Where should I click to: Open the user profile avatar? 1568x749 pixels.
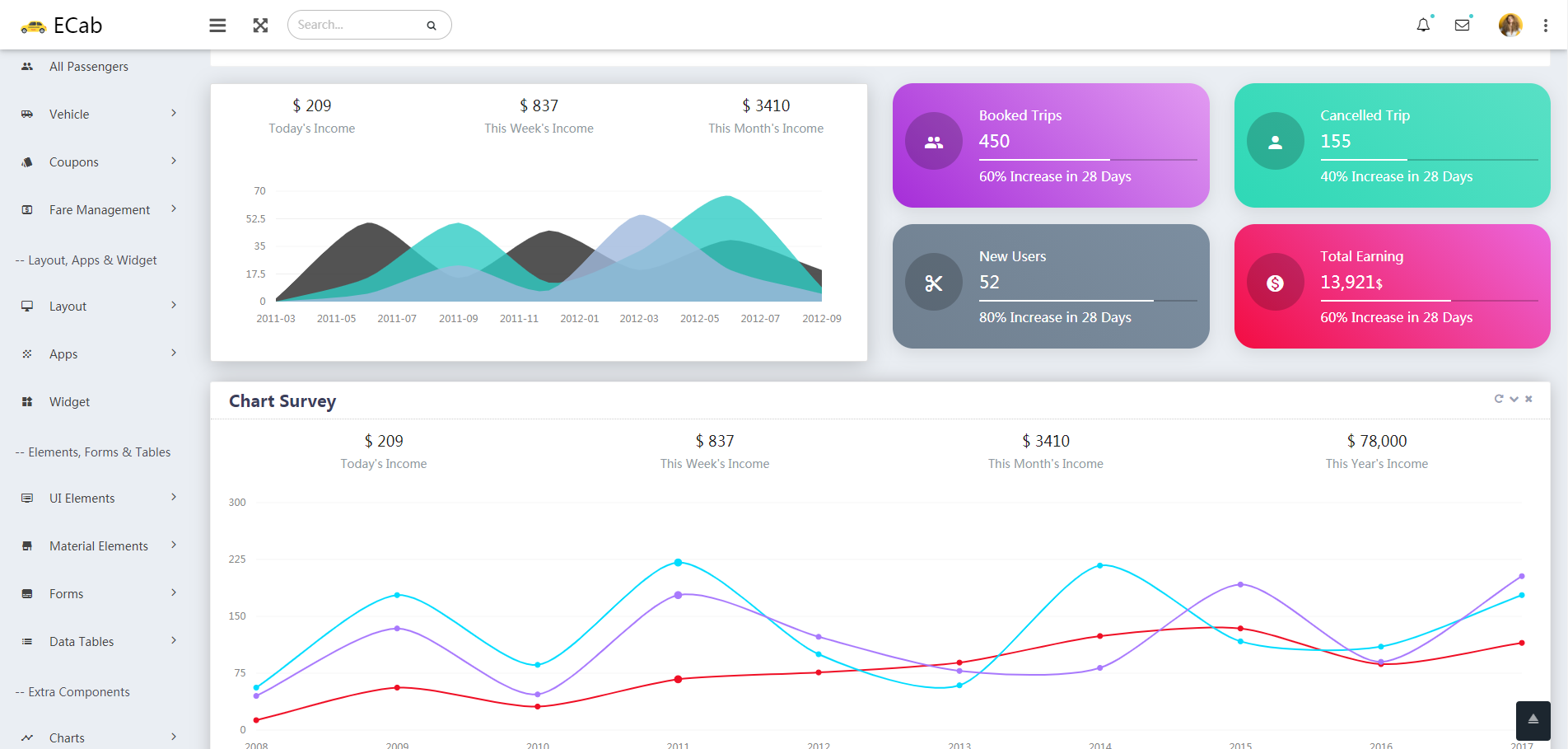(1510, 25)
